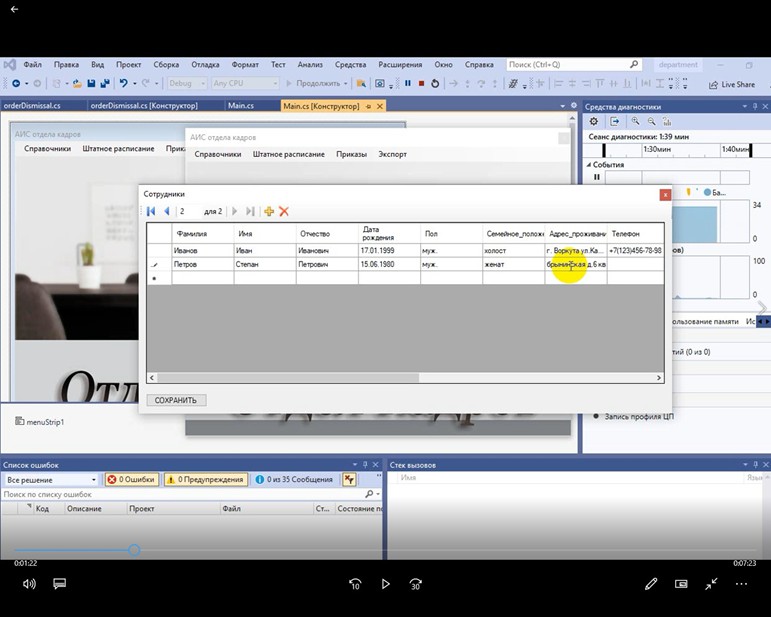
Task: Click the video progress slider handle
Action: [x=134, y=550]
